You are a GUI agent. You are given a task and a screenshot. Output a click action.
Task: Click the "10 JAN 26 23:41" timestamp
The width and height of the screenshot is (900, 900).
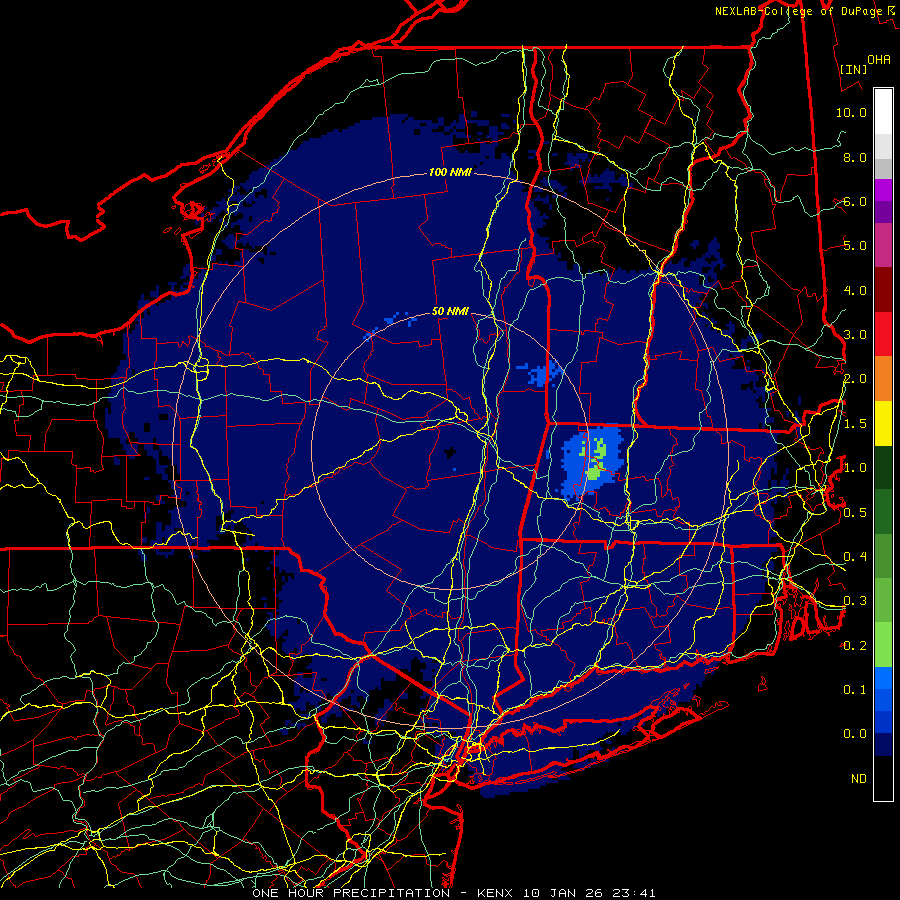(589, 893)
